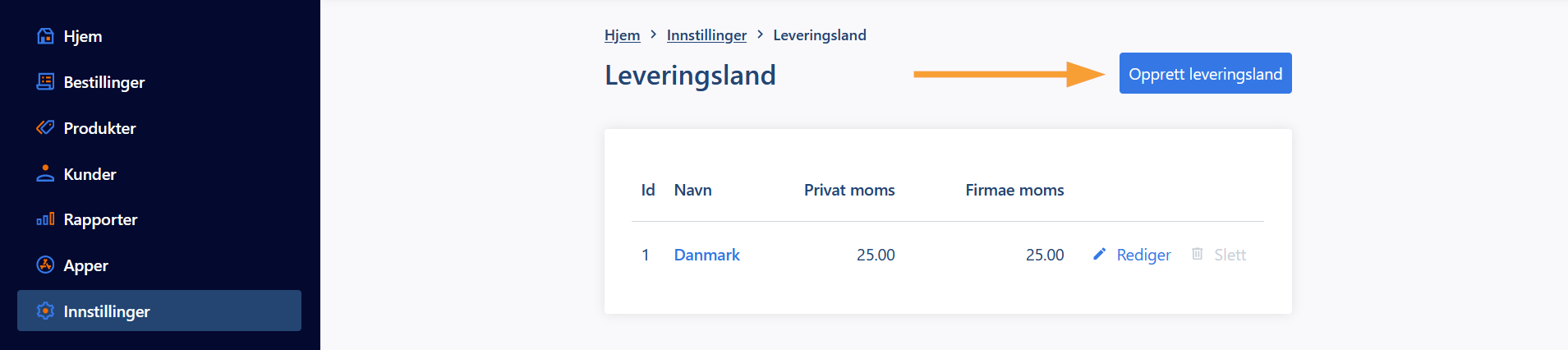Open the Danmark country link
Image resolution: width=1568 pixels, height=350 pixels.
[706, 255]
